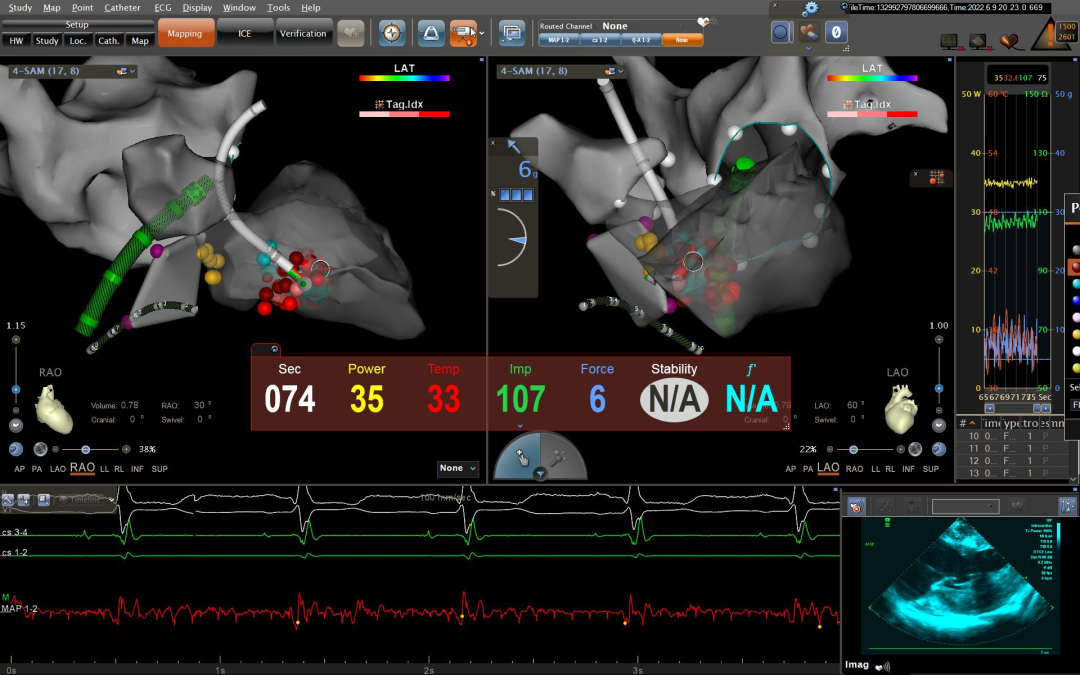Click the patient table toolbar icon

point(430,33)
